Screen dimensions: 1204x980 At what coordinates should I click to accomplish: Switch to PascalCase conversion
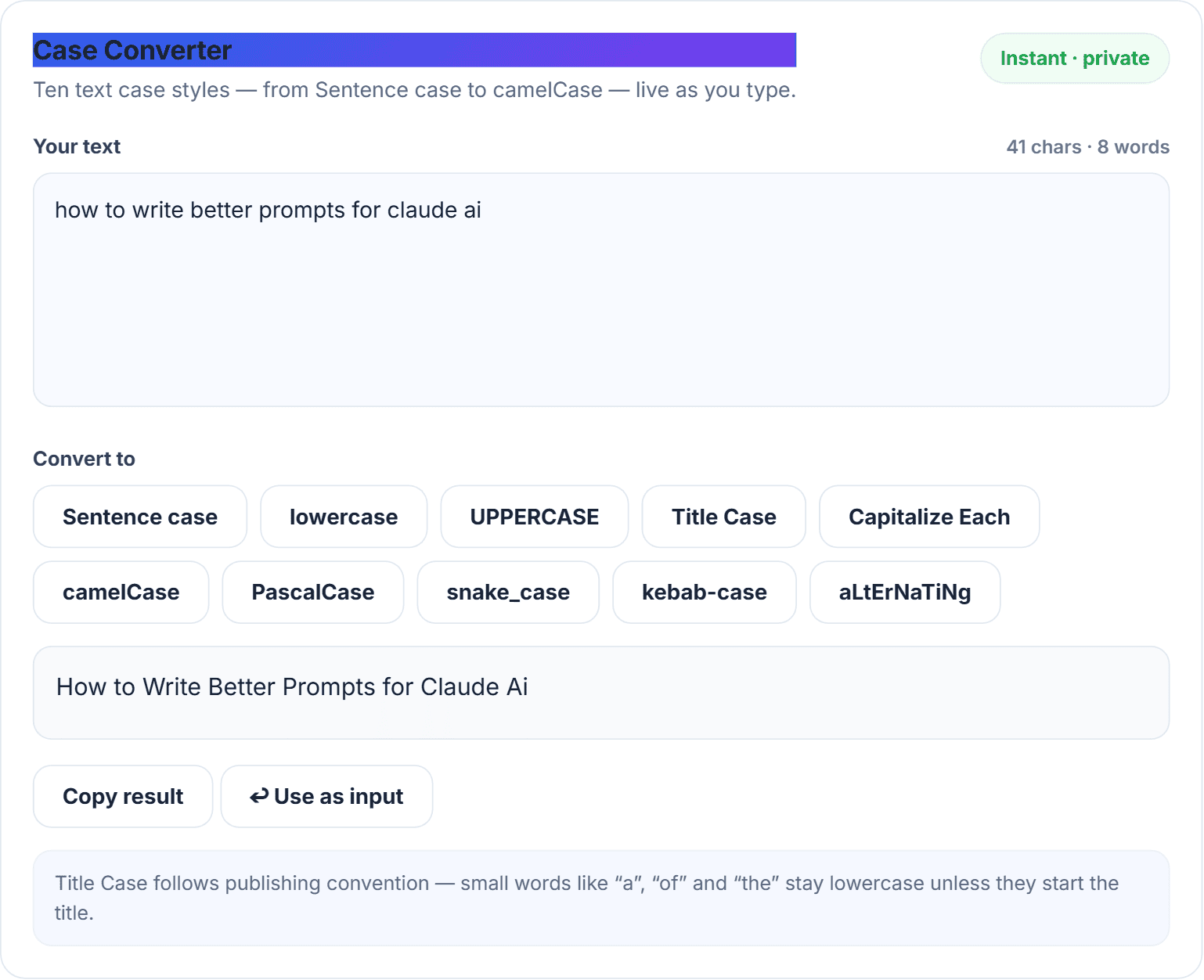click(x=313, y=592)
